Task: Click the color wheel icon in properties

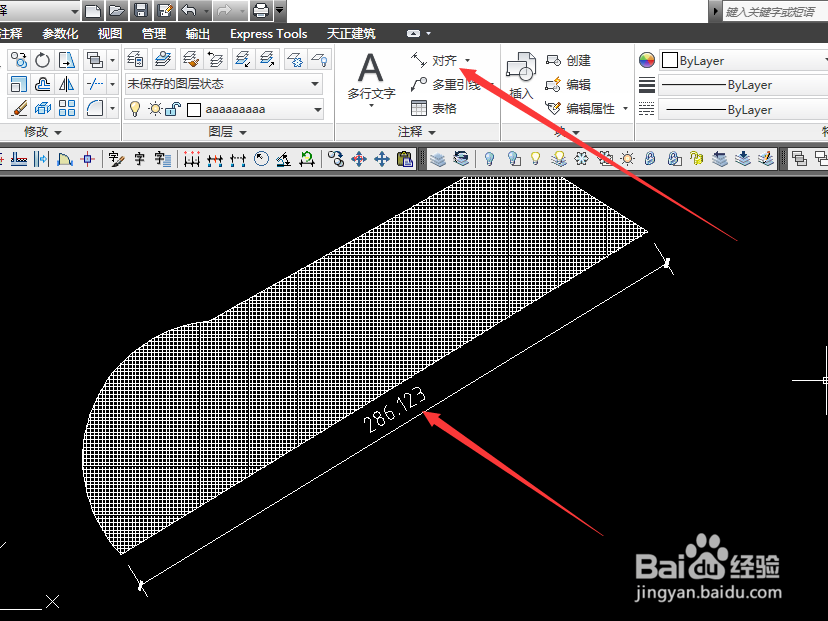Action: click(646, 60)
